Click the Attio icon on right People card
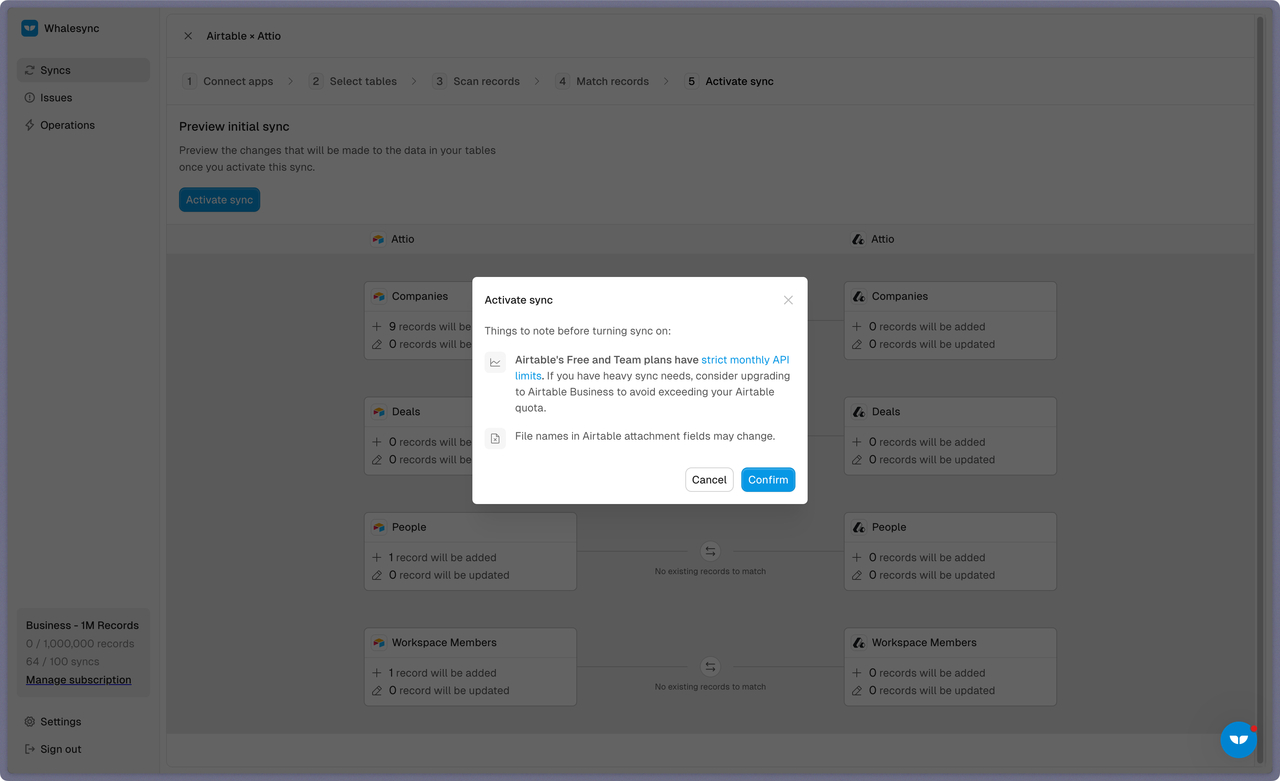 click(x=858, y=528)
